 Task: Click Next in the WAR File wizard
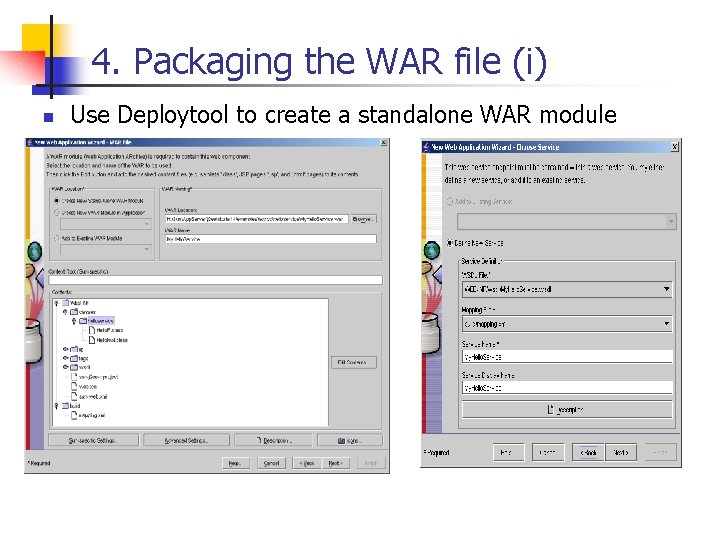pos(336,463)
